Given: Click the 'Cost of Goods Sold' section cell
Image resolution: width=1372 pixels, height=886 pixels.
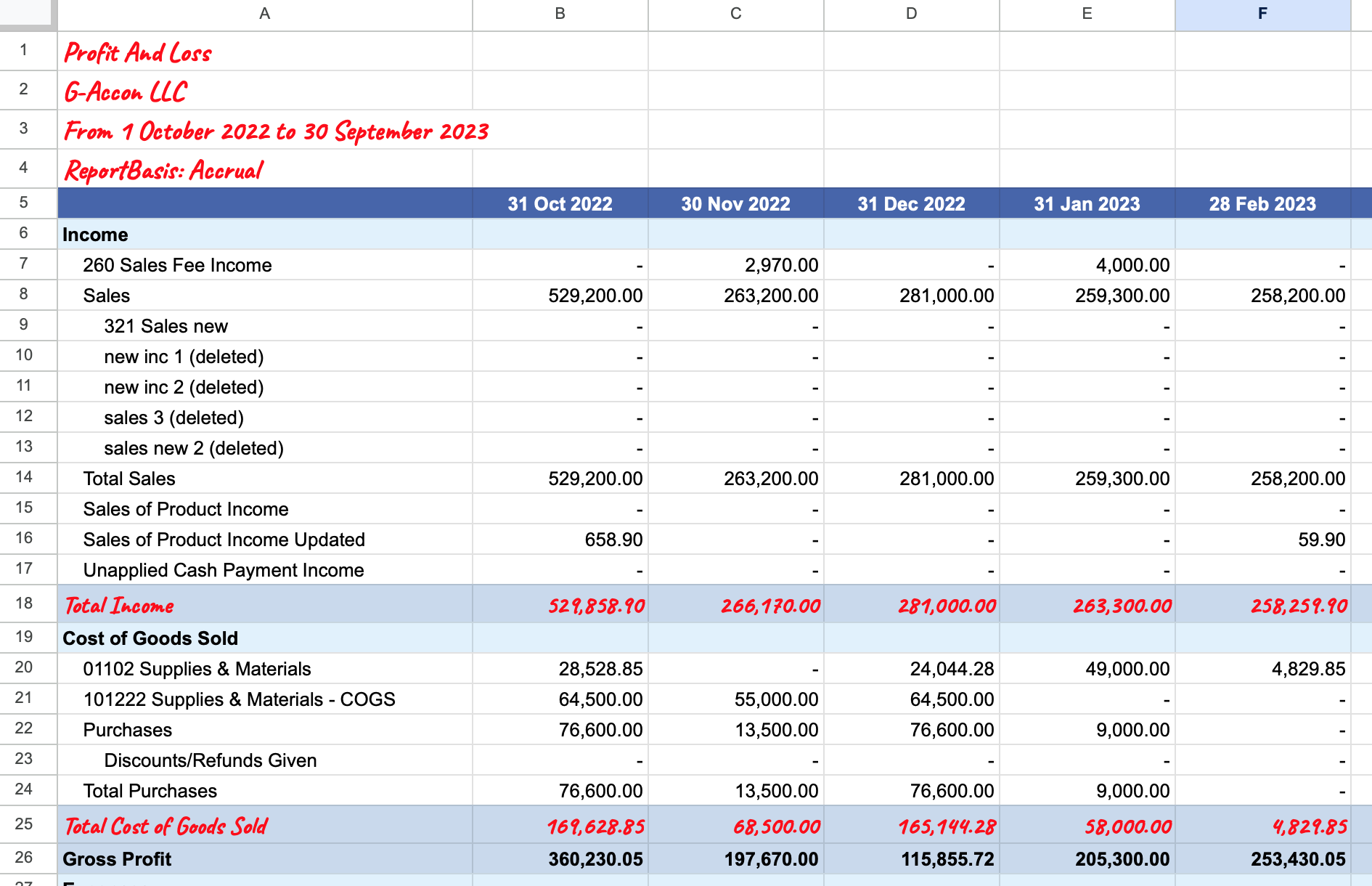Looking at the screenshot, I should pyautogui.click(x=265, y=638).
